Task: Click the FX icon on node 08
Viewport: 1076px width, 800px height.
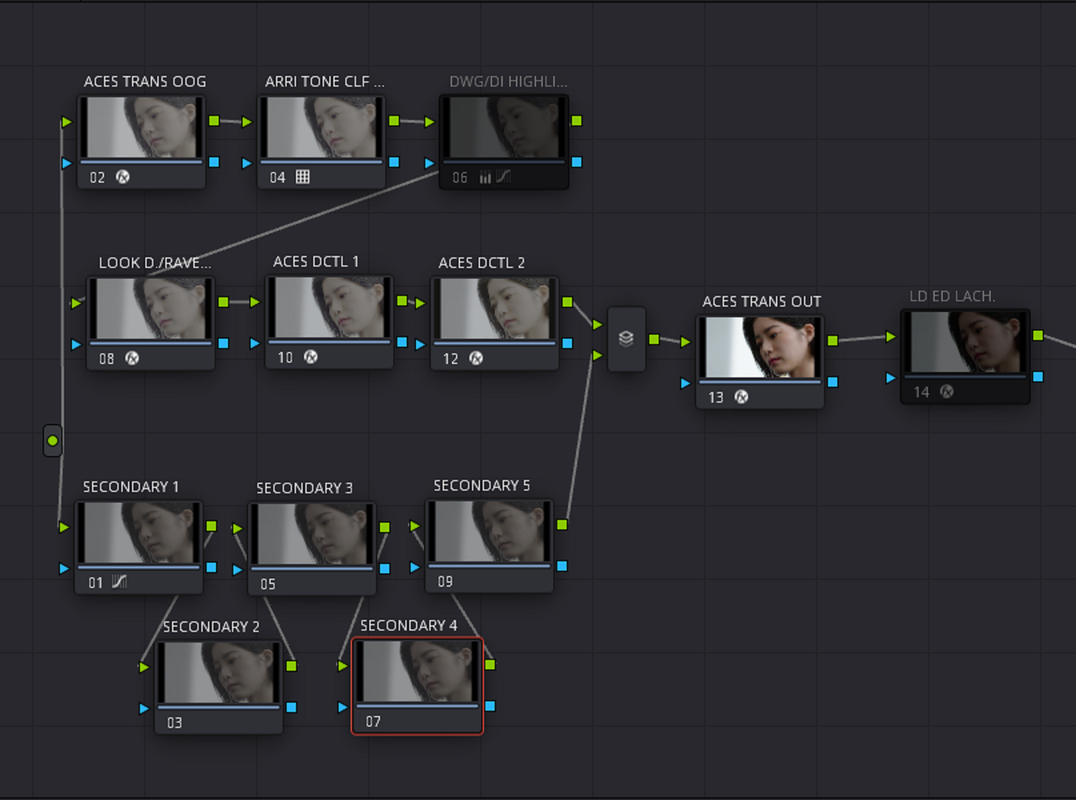Action: tap(132, 358)
